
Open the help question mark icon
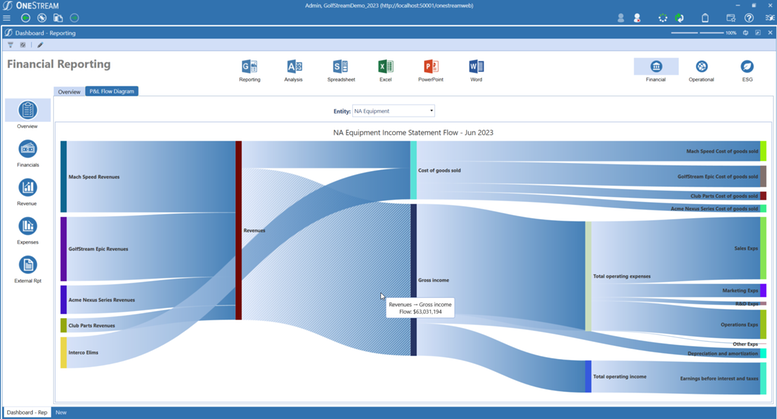pos(749,18)
